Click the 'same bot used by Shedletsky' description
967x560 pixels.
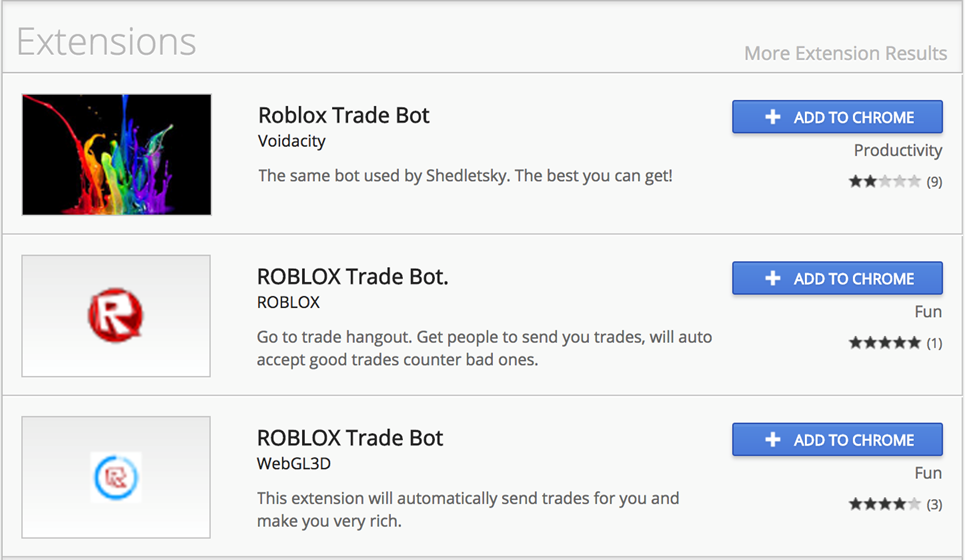(x=465, y=176)
